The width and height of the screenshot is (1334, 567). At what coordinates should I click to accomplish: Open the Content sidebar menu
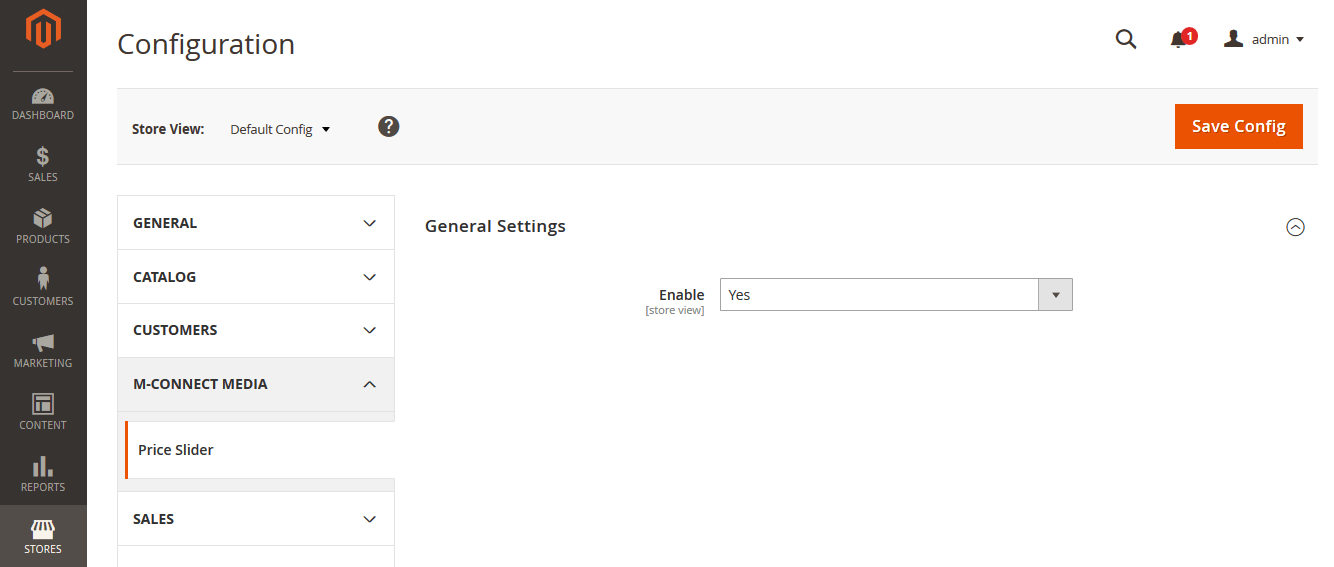point(43,413)
